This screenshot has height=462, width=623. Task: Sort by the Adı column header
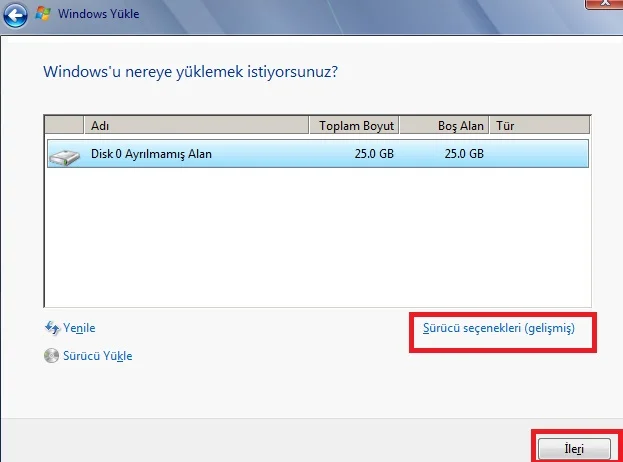coord(195,126)
